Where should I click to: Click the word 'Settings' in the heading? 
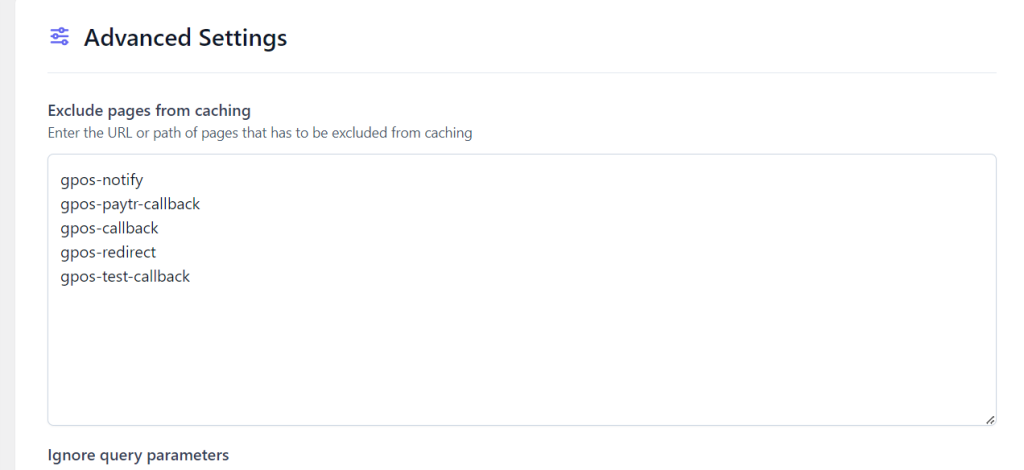point(241,38)
